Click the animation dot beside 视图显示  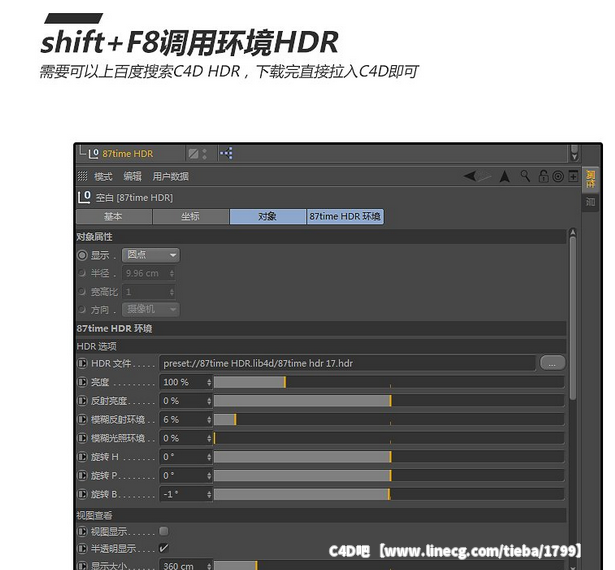click(82, 532)
